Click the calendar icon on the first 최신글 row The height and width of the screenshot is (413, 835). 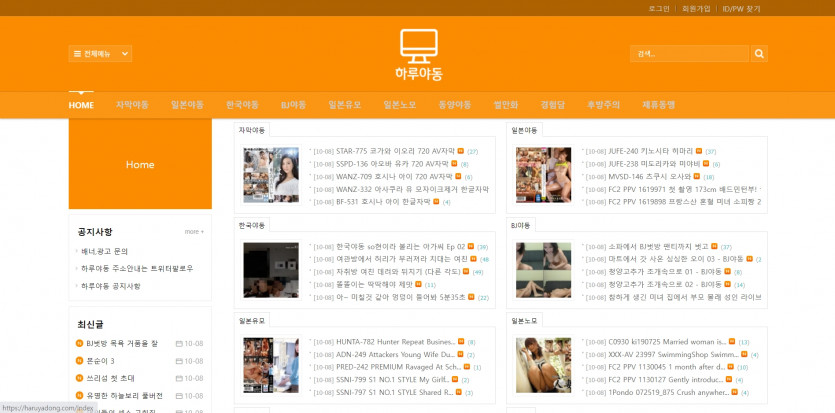click(x=179, y=343)
